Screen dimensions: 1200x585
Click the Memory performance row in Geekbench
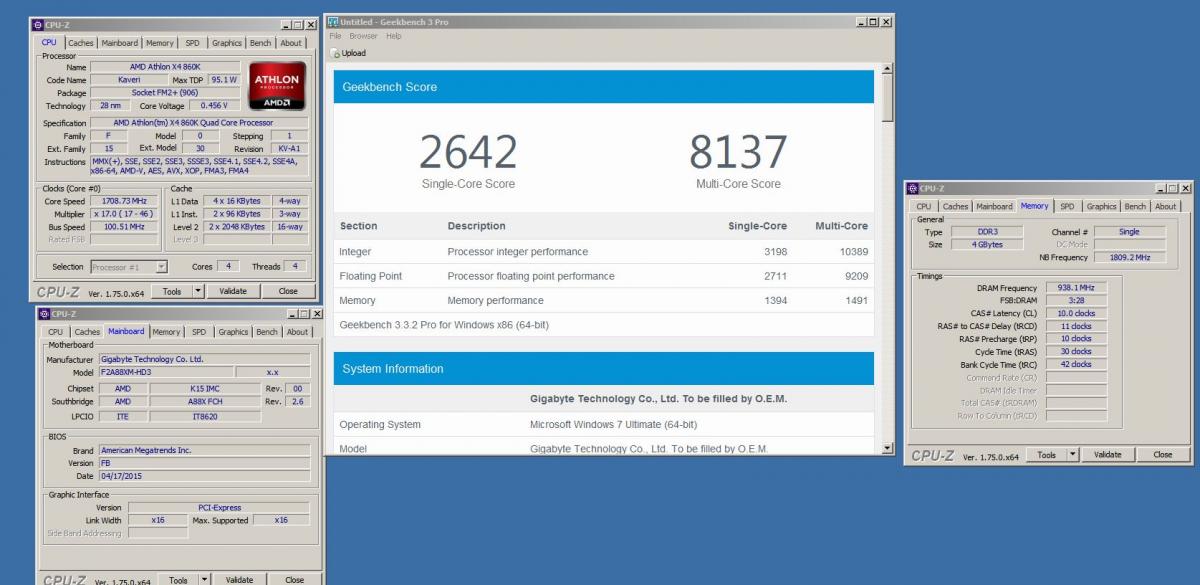[x=604, y=300]
